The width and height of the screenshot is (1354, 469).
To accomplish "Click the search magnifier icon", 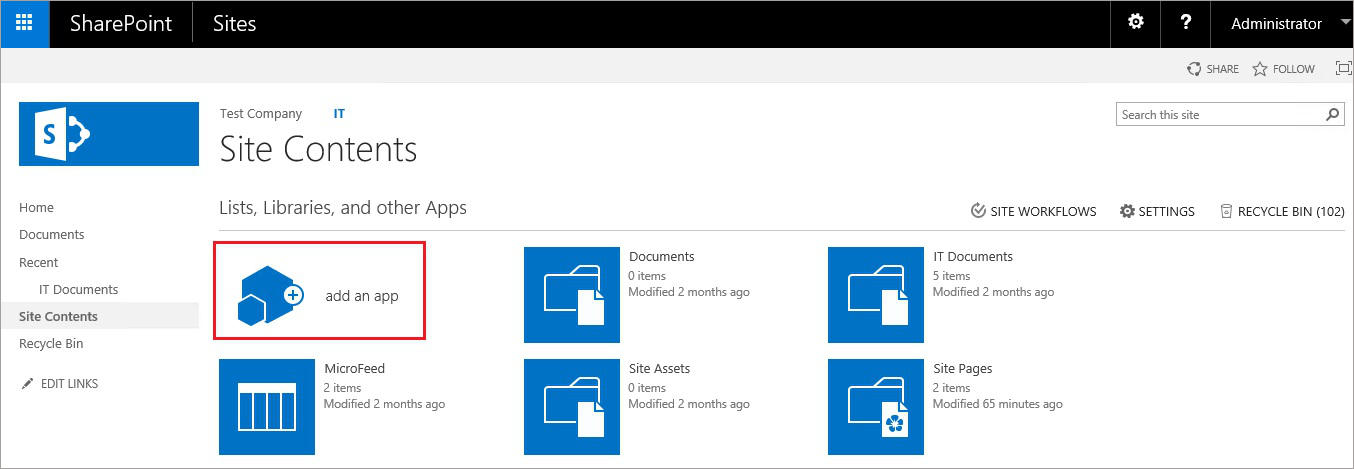I will point(1333,115).
